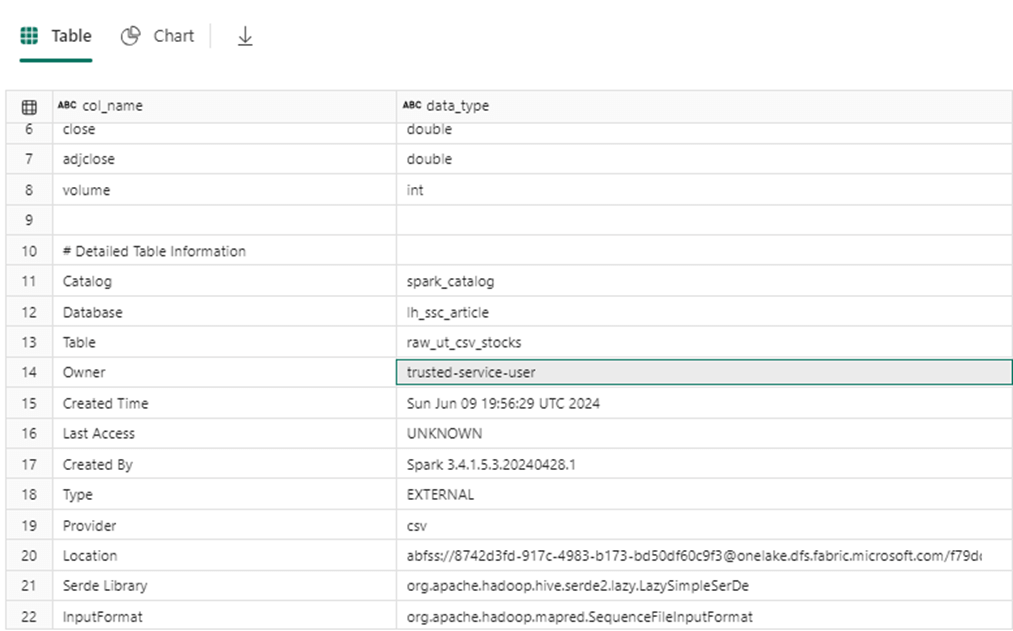Viewport: 1013px width, 631px height.
Task: Click the data_type column header
Action: tap(457, 106)
